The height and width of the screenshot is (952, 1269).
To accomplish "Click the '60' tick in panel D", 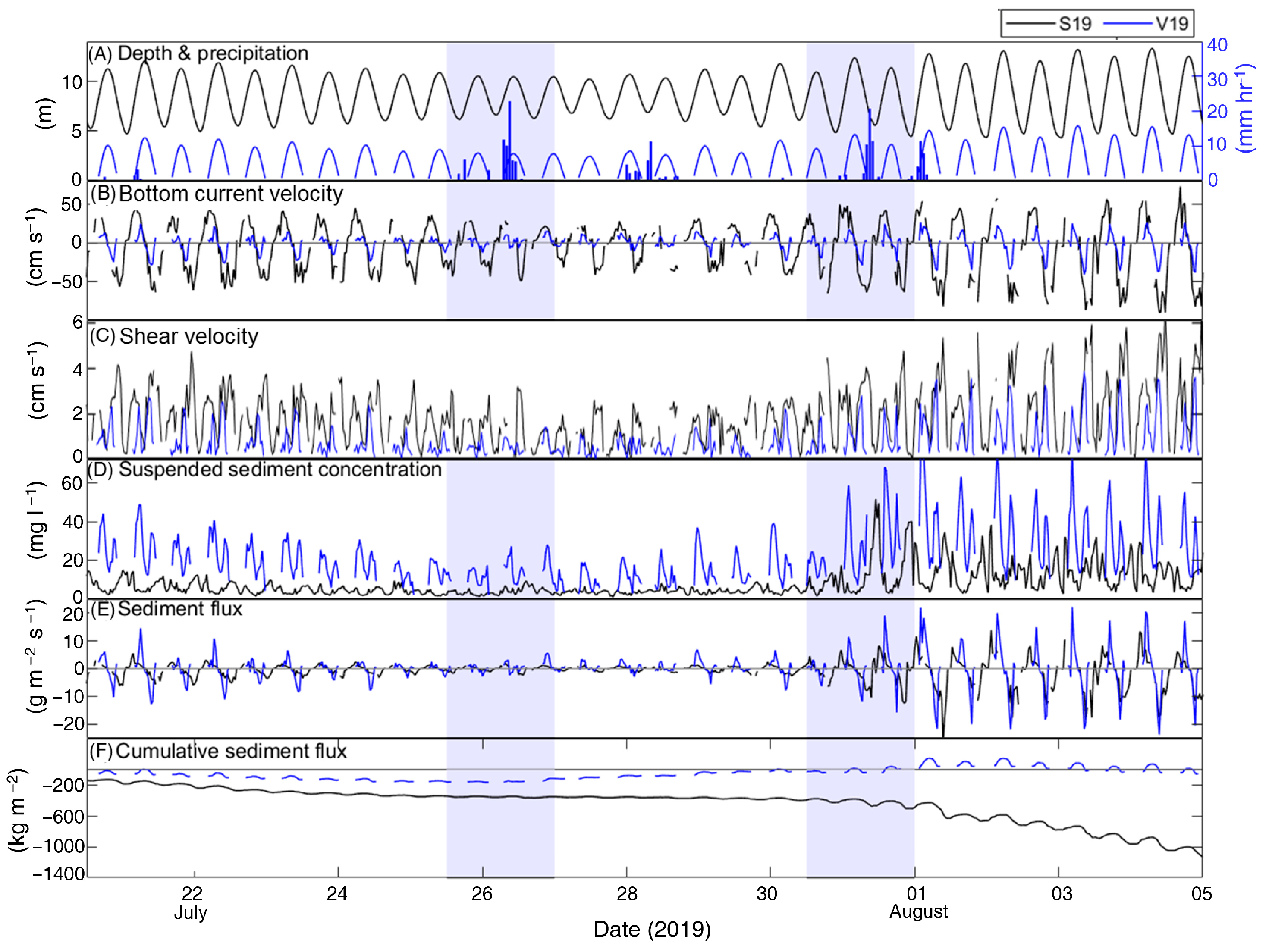I will point(72,483).
